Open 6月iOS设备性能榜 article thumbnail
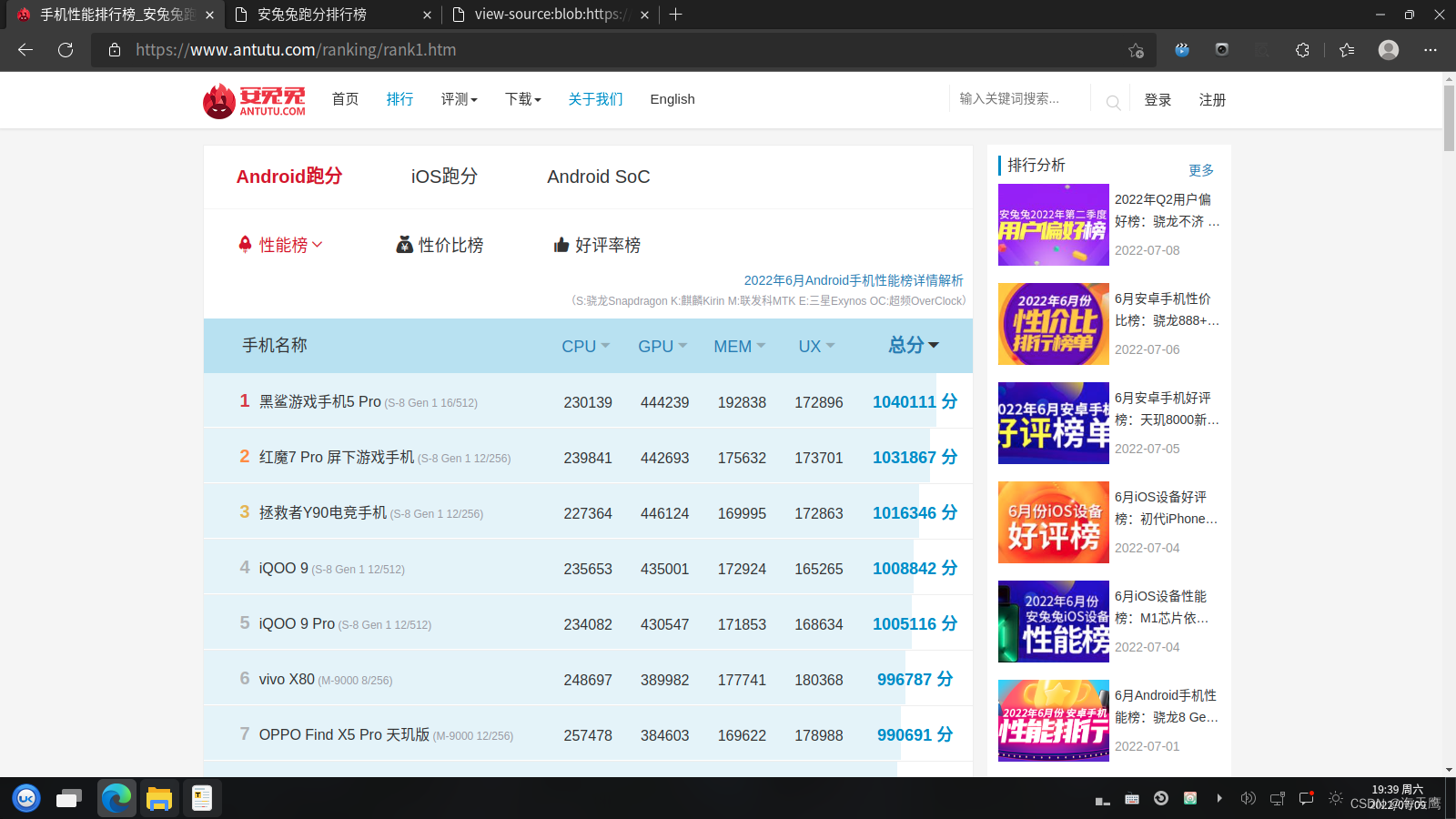Image resolution: width=1456 pixels, height=819 pixels. pos(1054,622)
